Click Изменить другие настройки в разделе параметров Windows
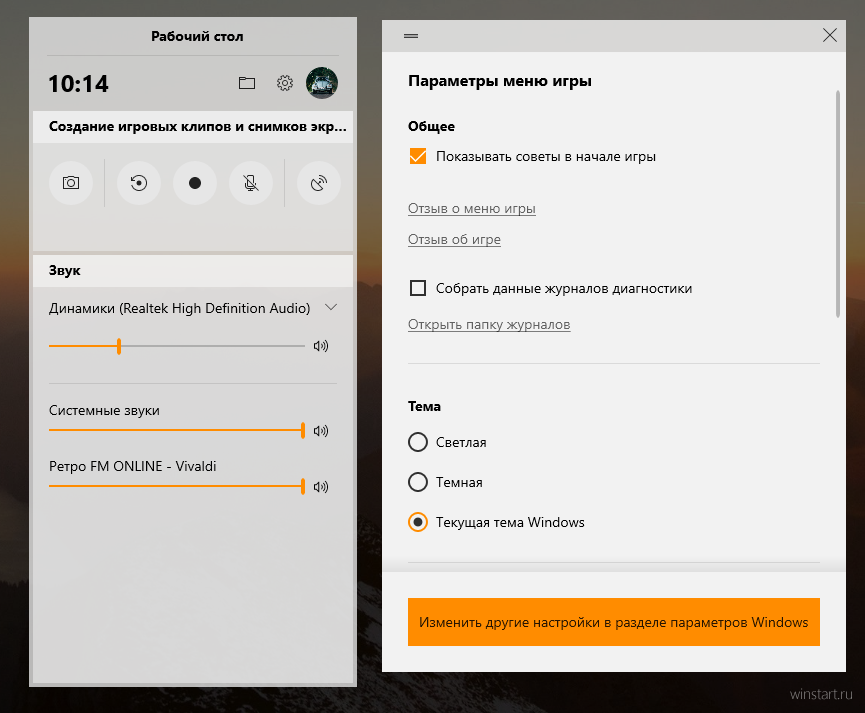 [x=613, y=622]
